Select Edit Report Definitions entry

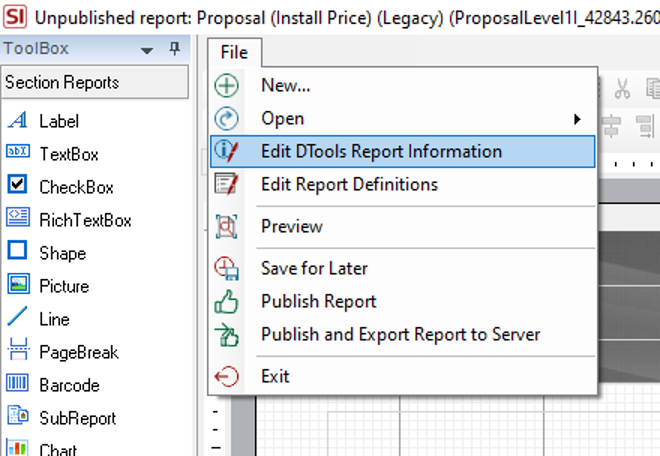click(402, 184)
